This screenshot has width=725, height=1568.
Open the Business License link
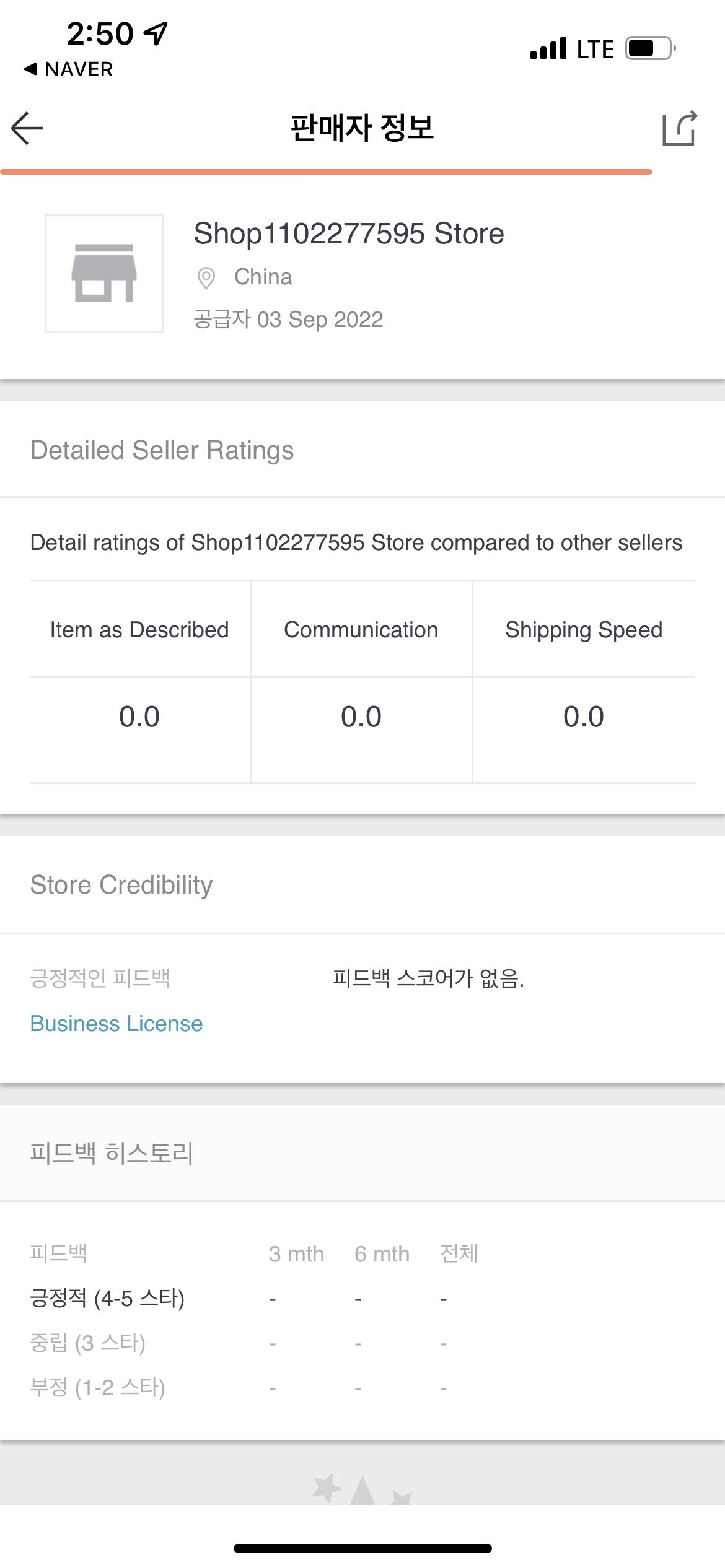click(116, 1024)
